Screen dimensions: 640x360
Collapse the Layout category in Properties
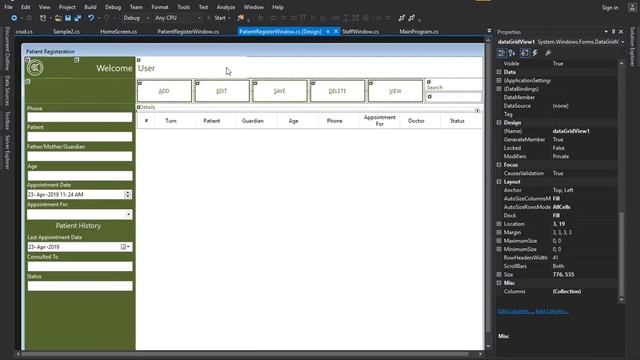(499, 182)
